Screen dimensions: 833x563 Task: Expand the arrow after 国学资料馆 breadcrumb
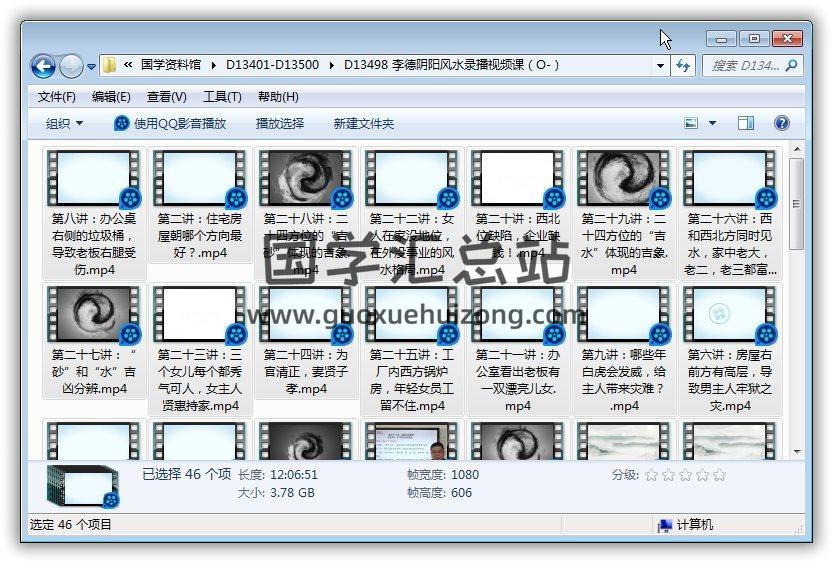214,65
